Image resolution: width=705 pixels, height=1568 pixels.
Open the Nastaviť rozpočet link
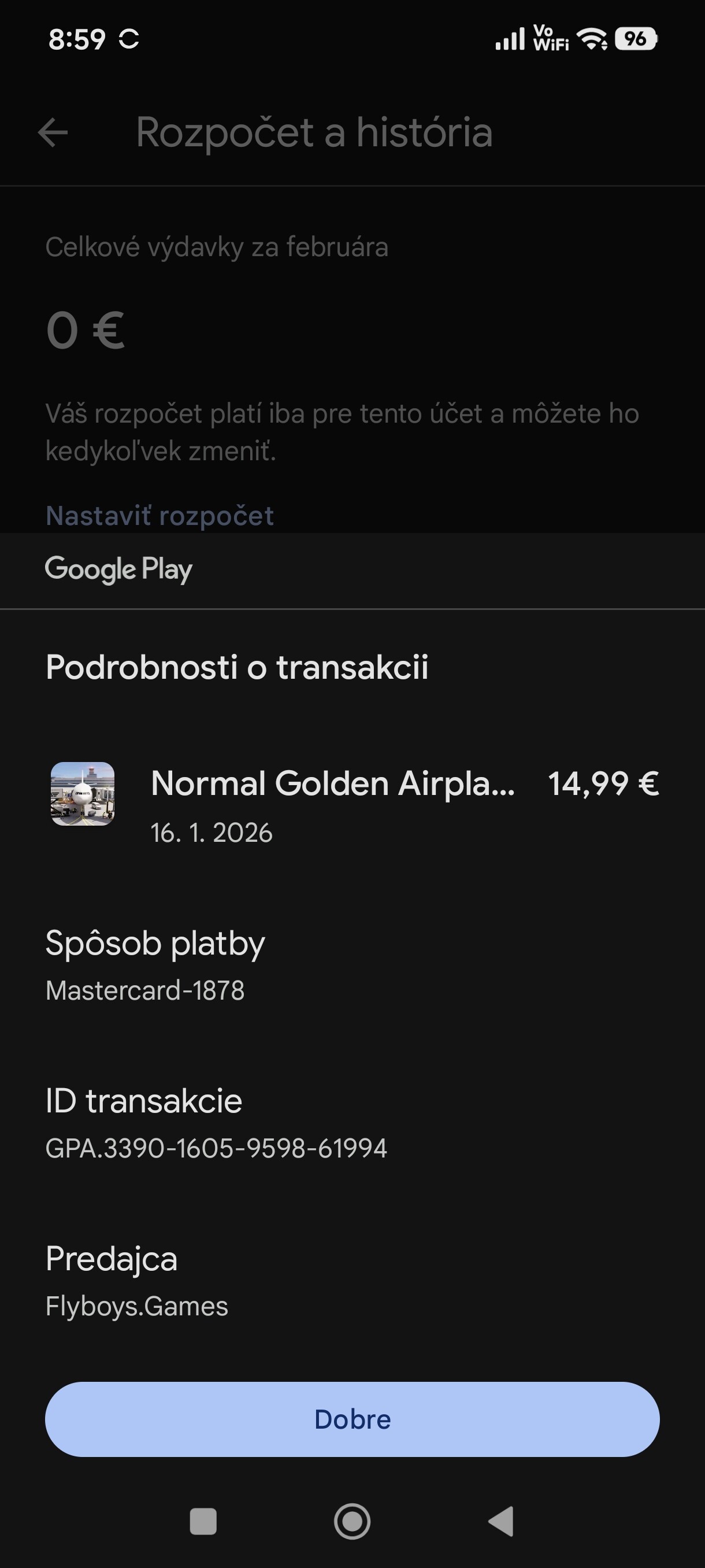pyautogui.click(x=159, y=516)
